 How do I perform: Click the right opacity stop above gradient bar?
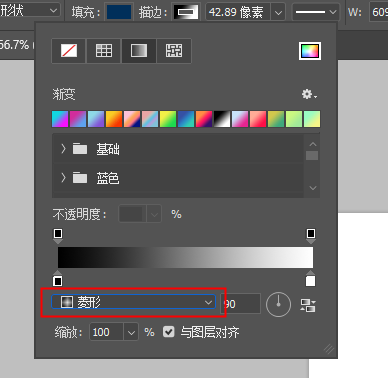click(x=311, y=235)
